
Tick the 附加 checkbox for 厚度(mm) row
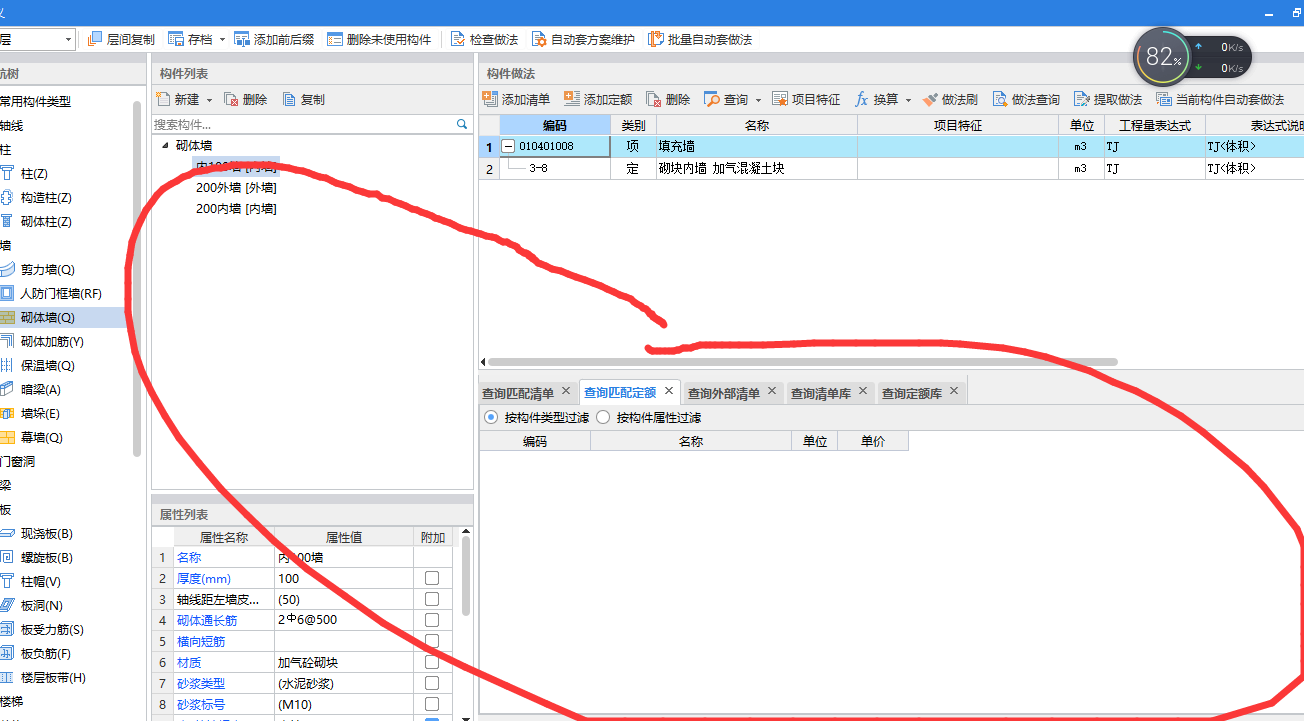(x=432, y=578)
